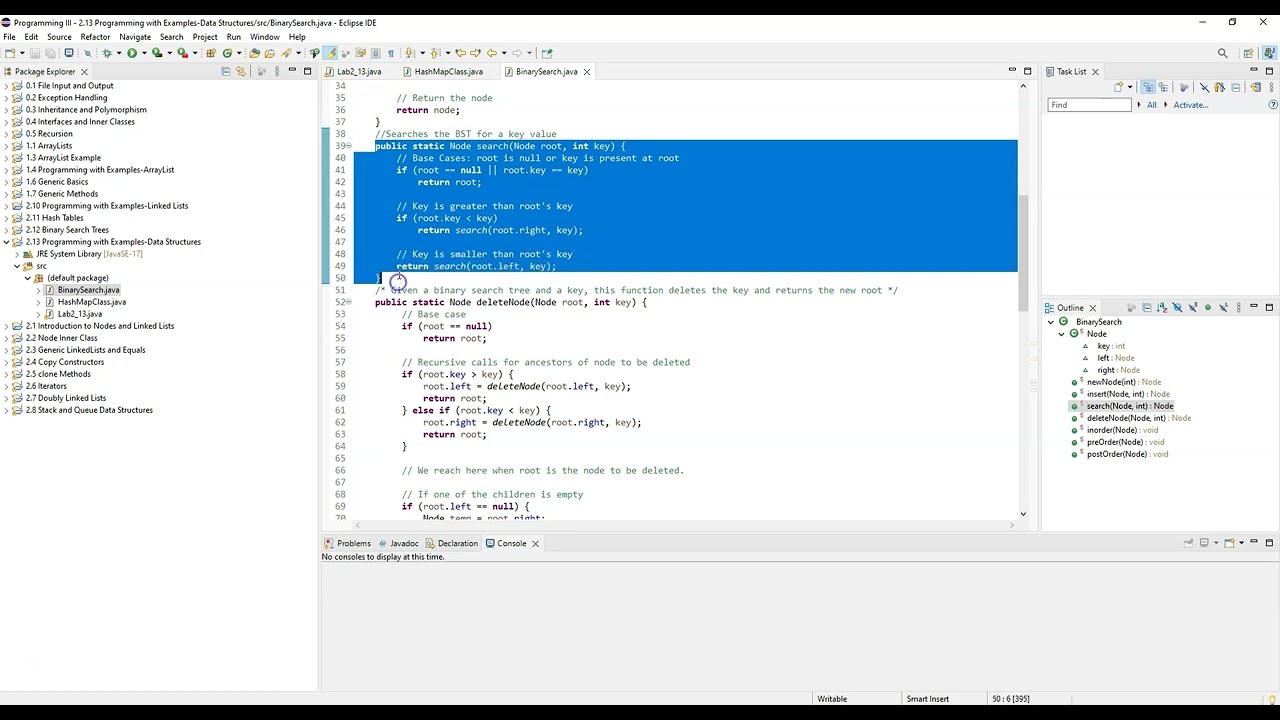Click Open Console icon in Console view
The width and height of the screenshot is (1280, 720).
point(1230,543)
